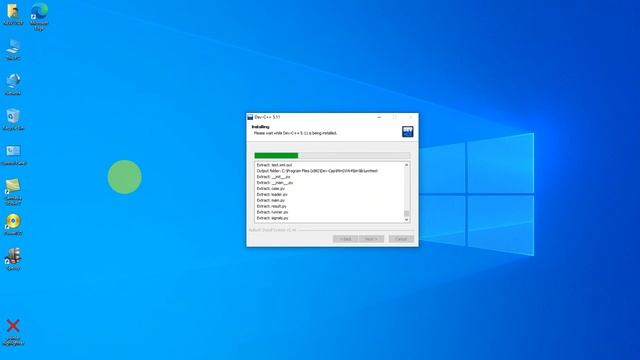Click the Cancel button in the installer

[401, 239]
